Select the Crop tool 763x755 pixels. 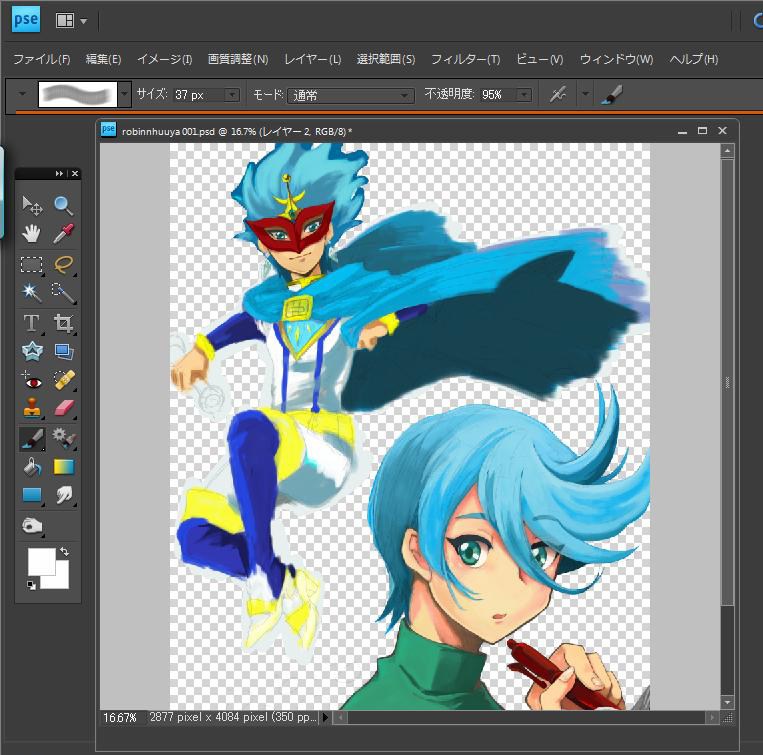[x=64, y=323]
